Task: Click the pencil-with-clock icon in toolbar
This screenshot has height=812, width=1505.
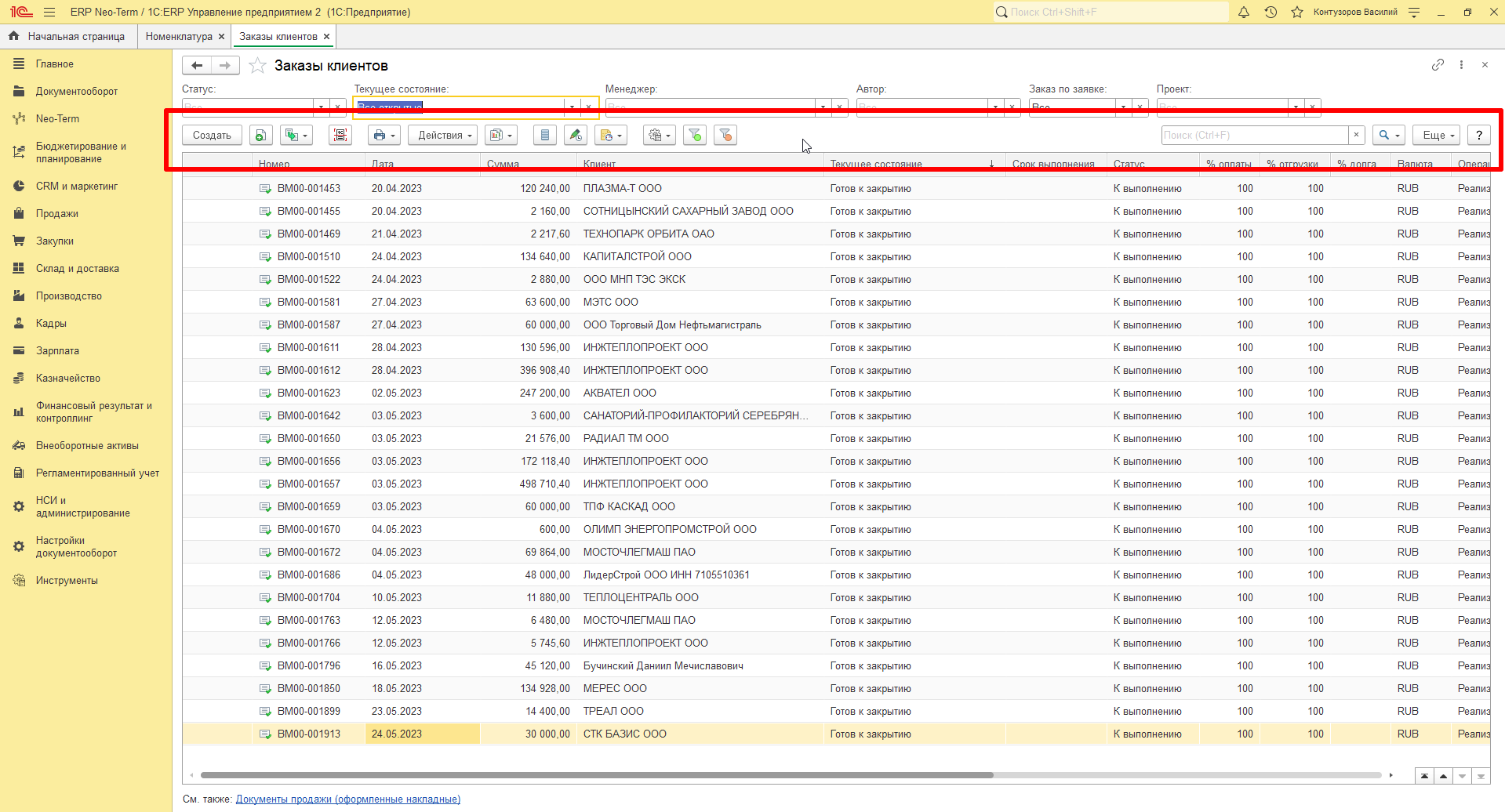Action: point(576,136)
